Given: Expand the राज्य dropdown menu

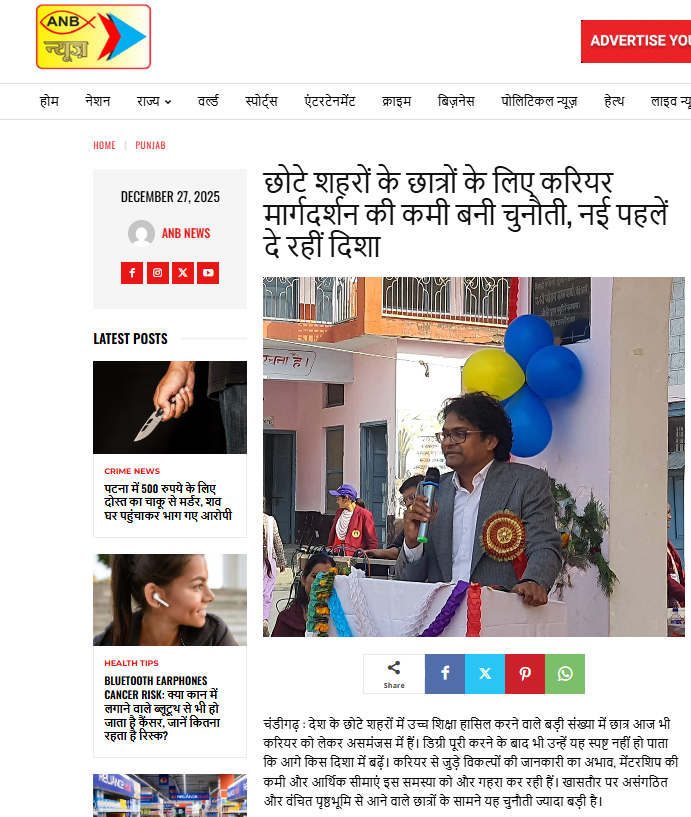Looking at the screenshot, I should click(154, 101).
